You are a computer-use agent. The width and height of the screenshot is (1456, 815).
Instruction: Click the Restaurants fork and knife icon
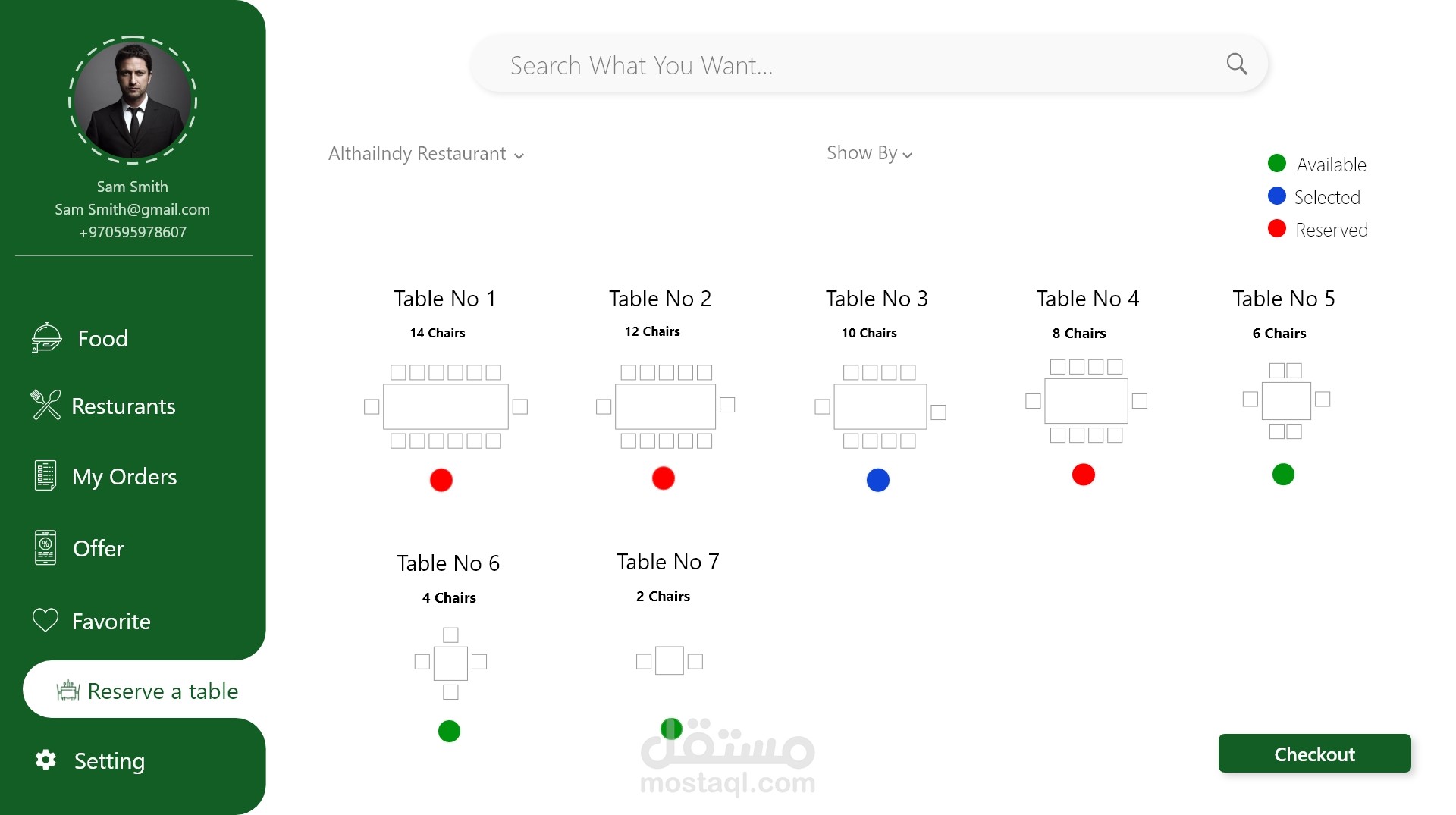click(45, 405)
